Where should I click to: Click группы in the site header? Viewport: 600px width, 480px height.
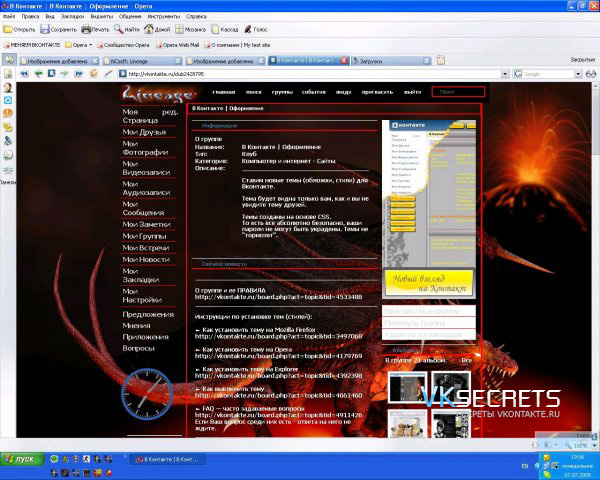pyautogui.click(x=282, y=92)
